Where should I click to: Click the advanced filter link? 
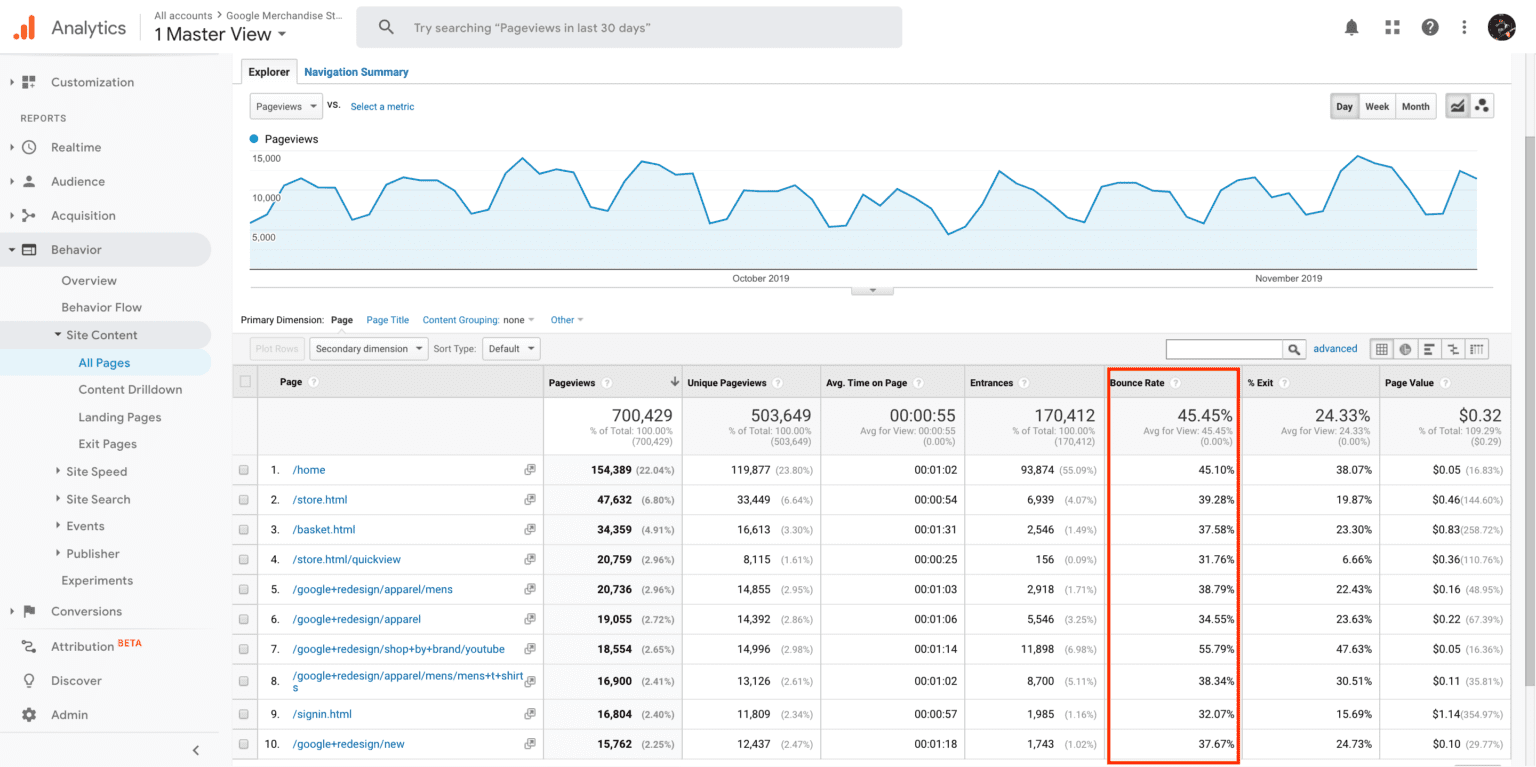point(1335,349)
